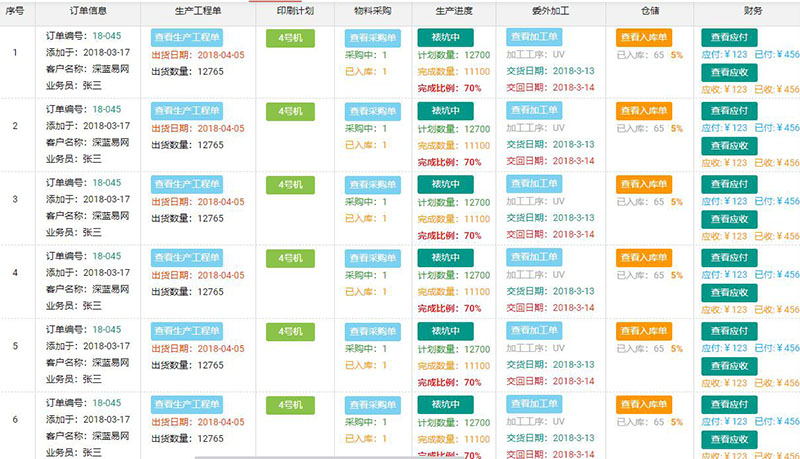View 查看加工单 in row 6
Screen dimensions: 800x459
(x=534, y=404)
